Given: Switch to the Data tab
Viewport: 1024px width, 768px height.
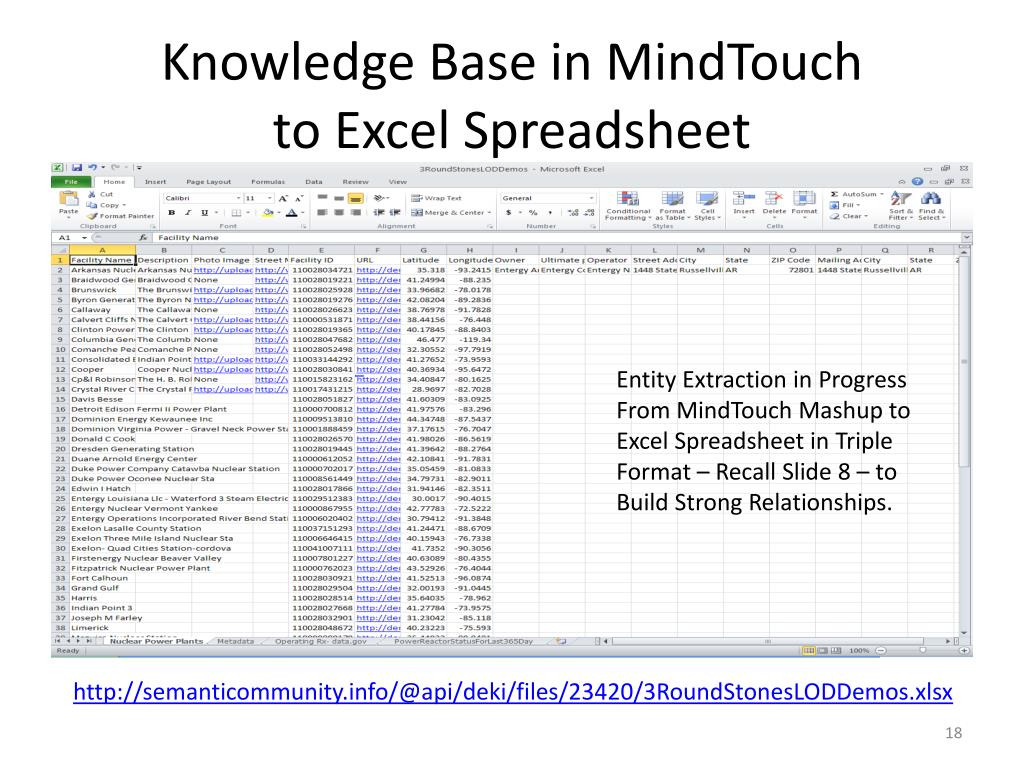Looking at the screenshot, I should click(313, 182).
